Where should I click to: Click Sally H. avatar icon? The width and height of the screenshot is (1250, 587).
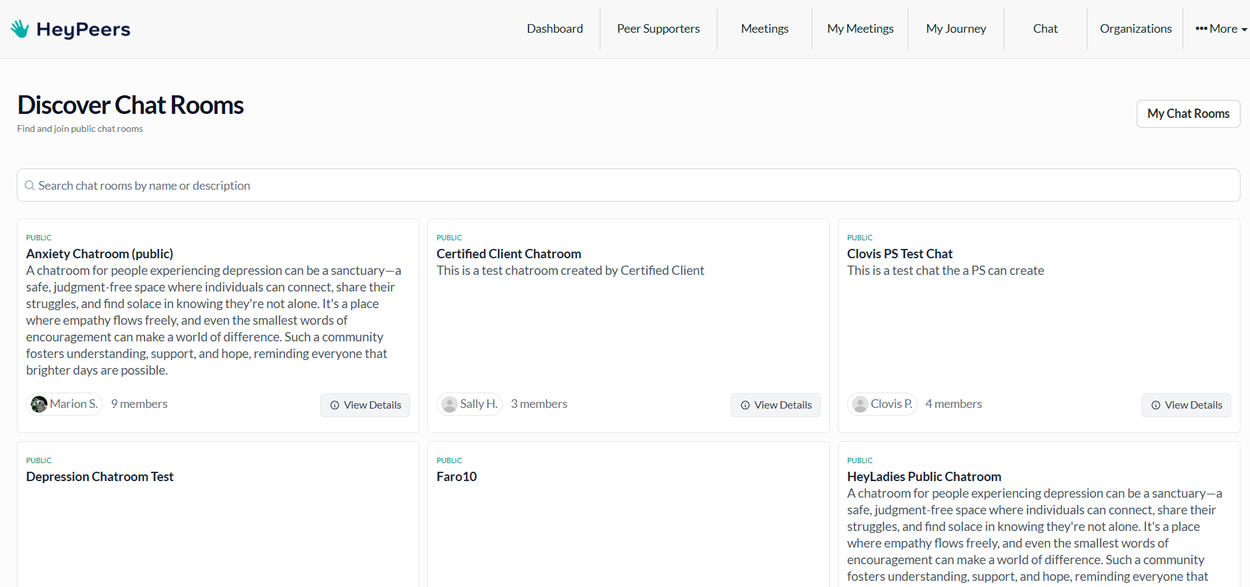[x=450, y=404]
